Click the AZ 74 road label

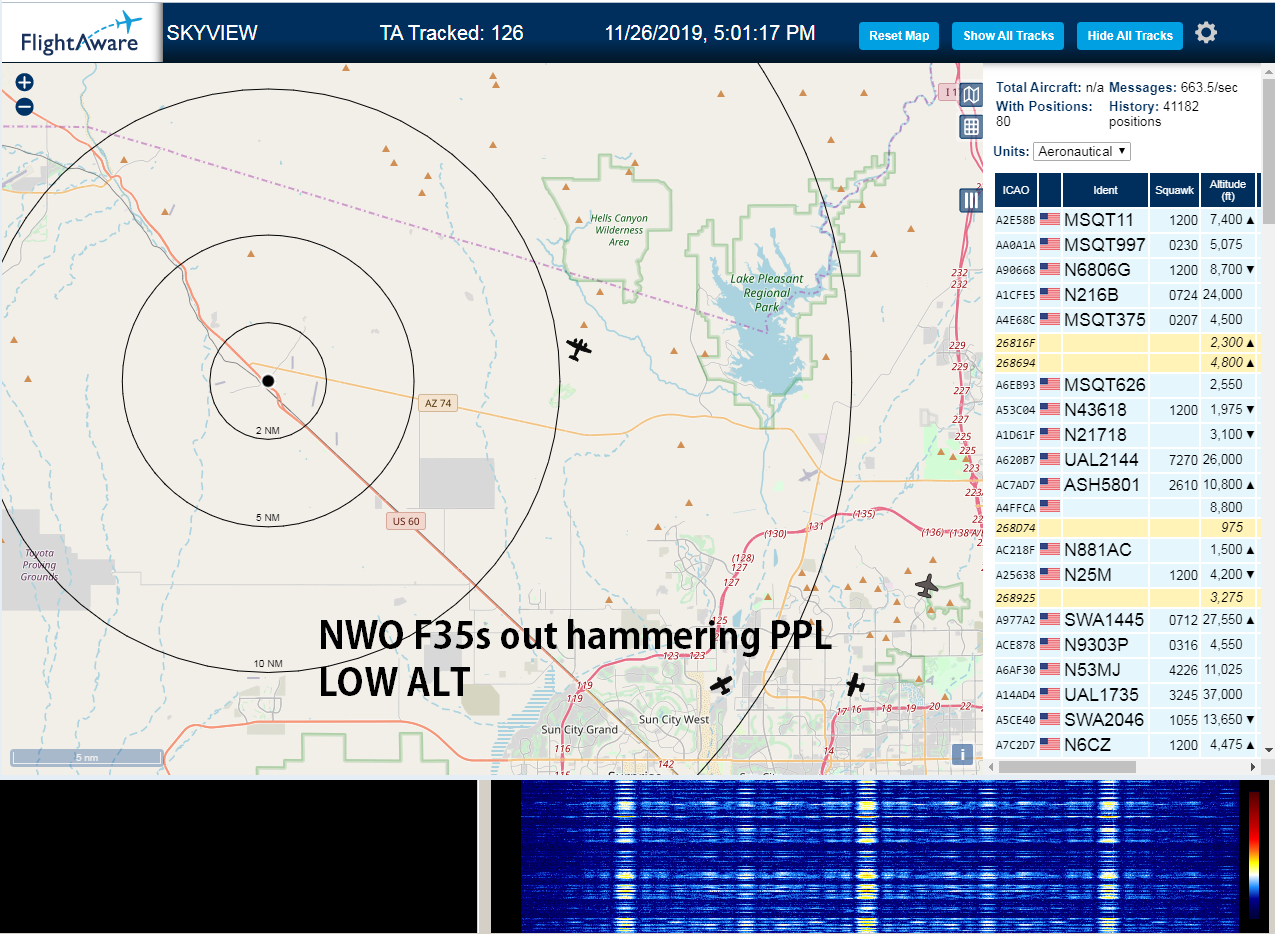click(x=438, y=403)
